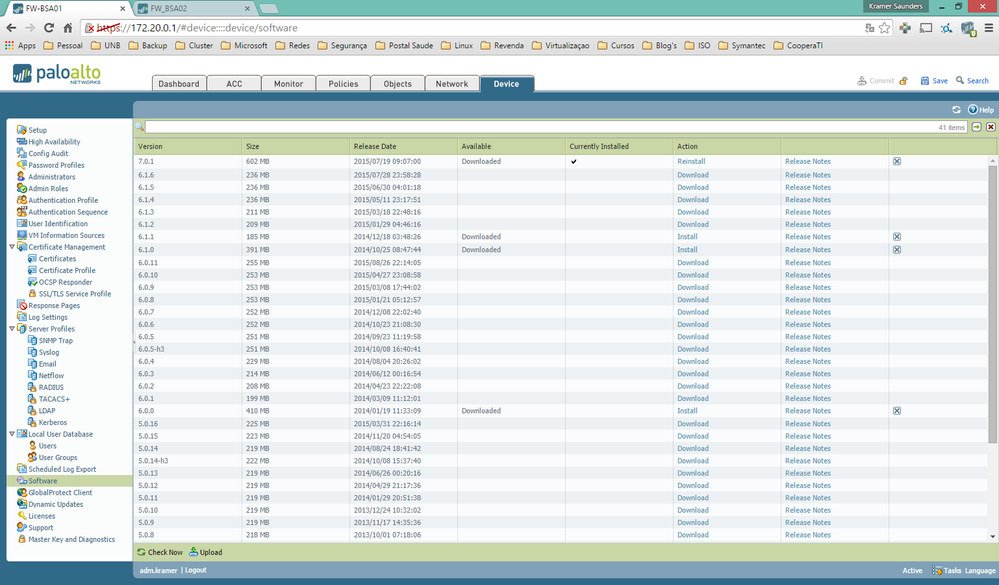Apply filter with the green arrow icon
Viewport: 999px width, 585px height.
pos(977,127)
